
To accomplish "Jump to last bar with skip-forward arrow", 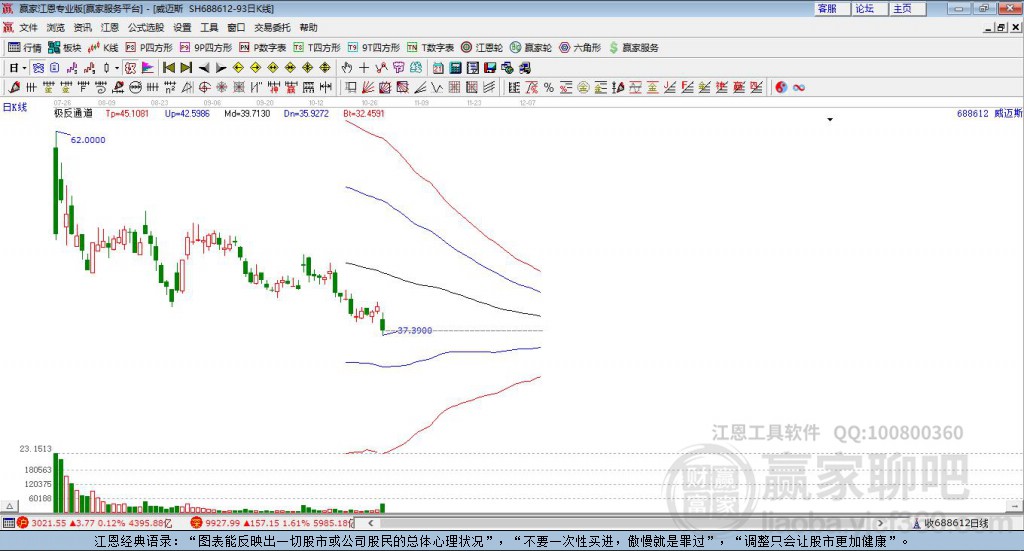I will (186, 68).
